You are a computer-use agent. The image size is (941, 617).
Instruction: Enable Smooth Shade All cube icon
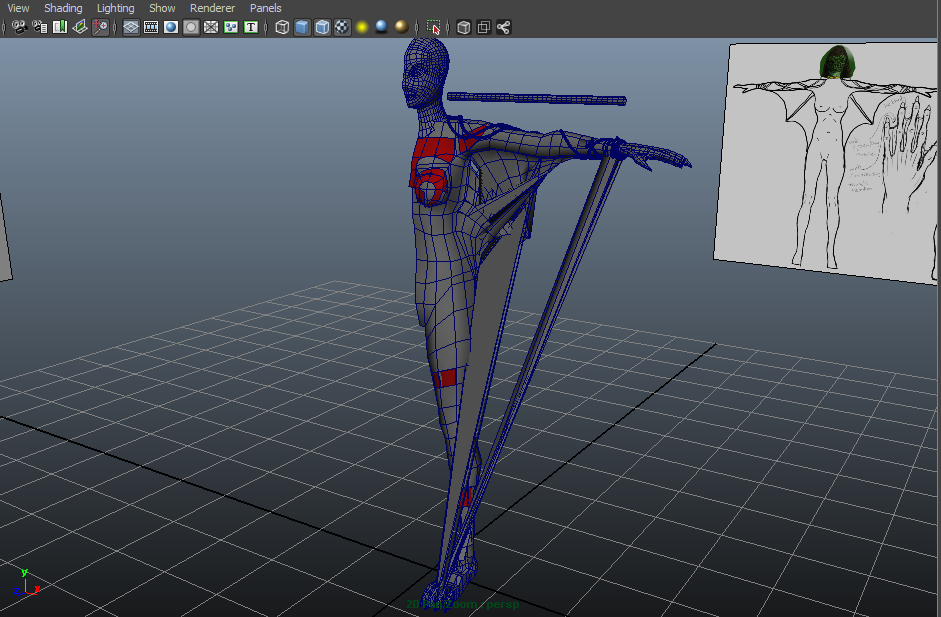click(x=302, y=27)
